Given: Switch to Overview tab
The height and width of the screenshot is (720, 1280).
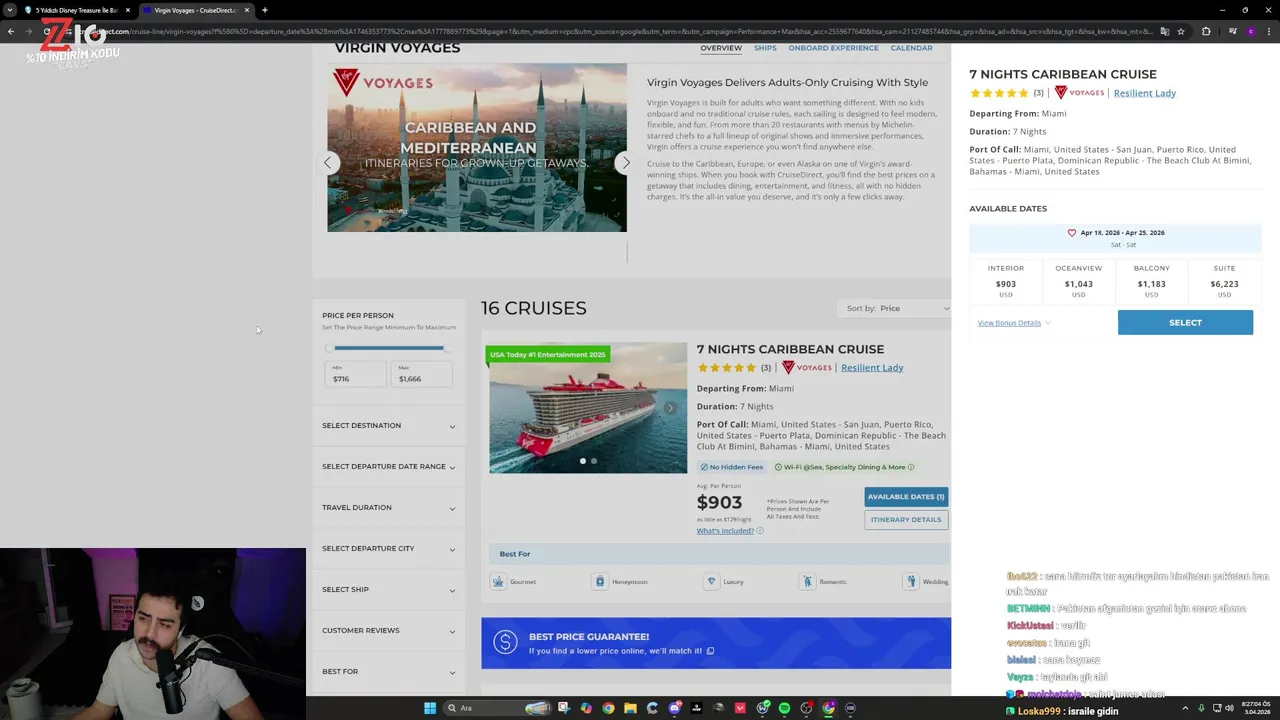Looking at the screenshot, I should (721, 48).
